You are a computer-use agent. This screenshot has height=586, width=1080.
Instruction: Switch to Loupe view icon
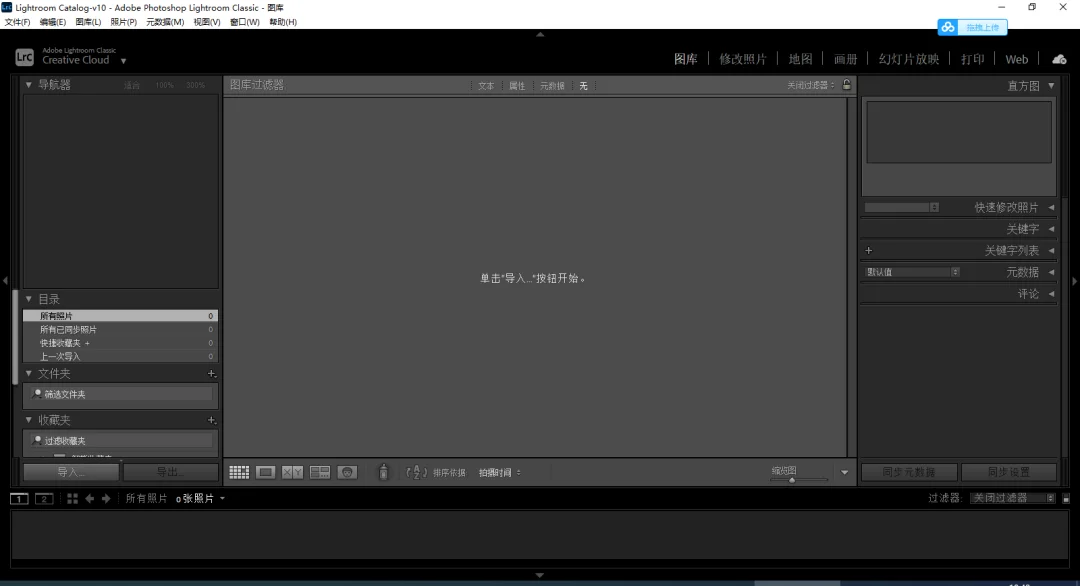point(265,472)
